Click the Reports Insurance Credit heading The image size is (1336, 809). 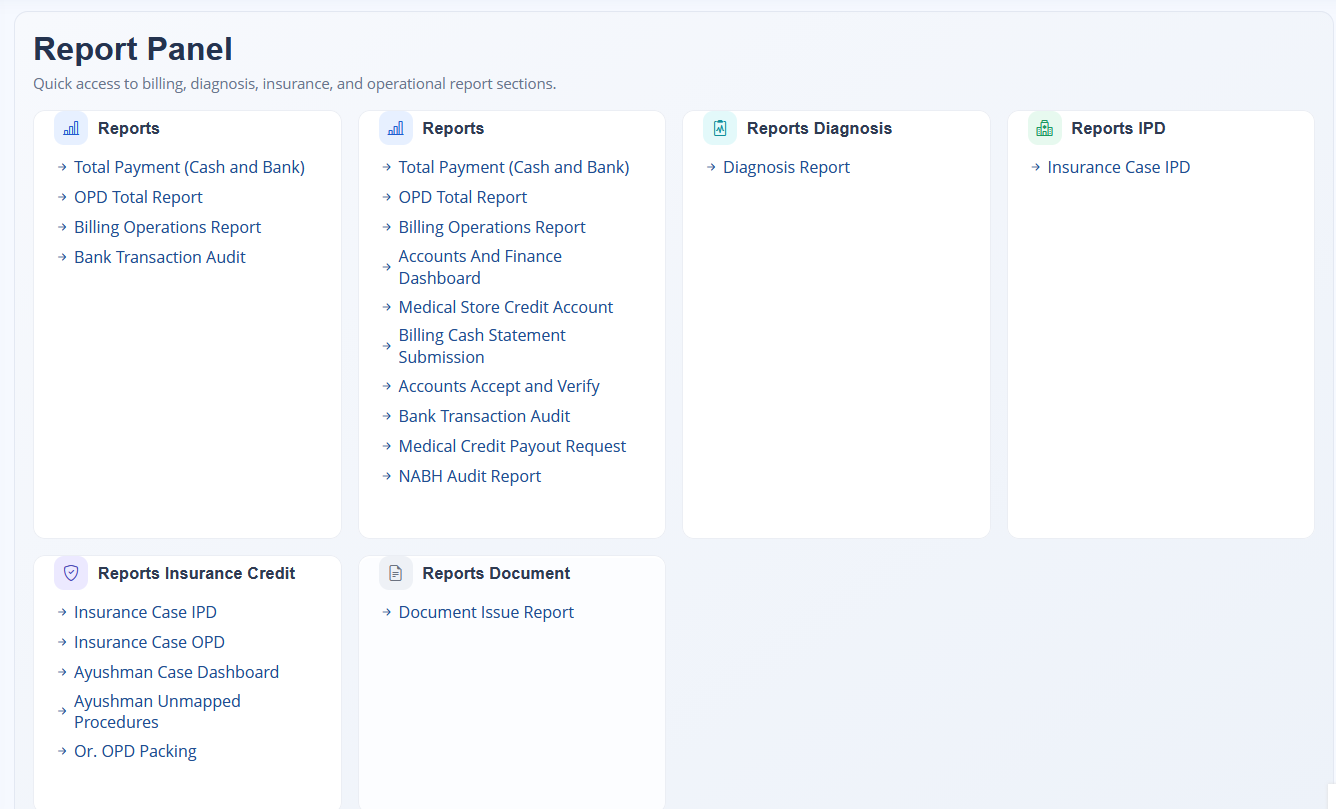pyautogui.click(x=197, y=573)
